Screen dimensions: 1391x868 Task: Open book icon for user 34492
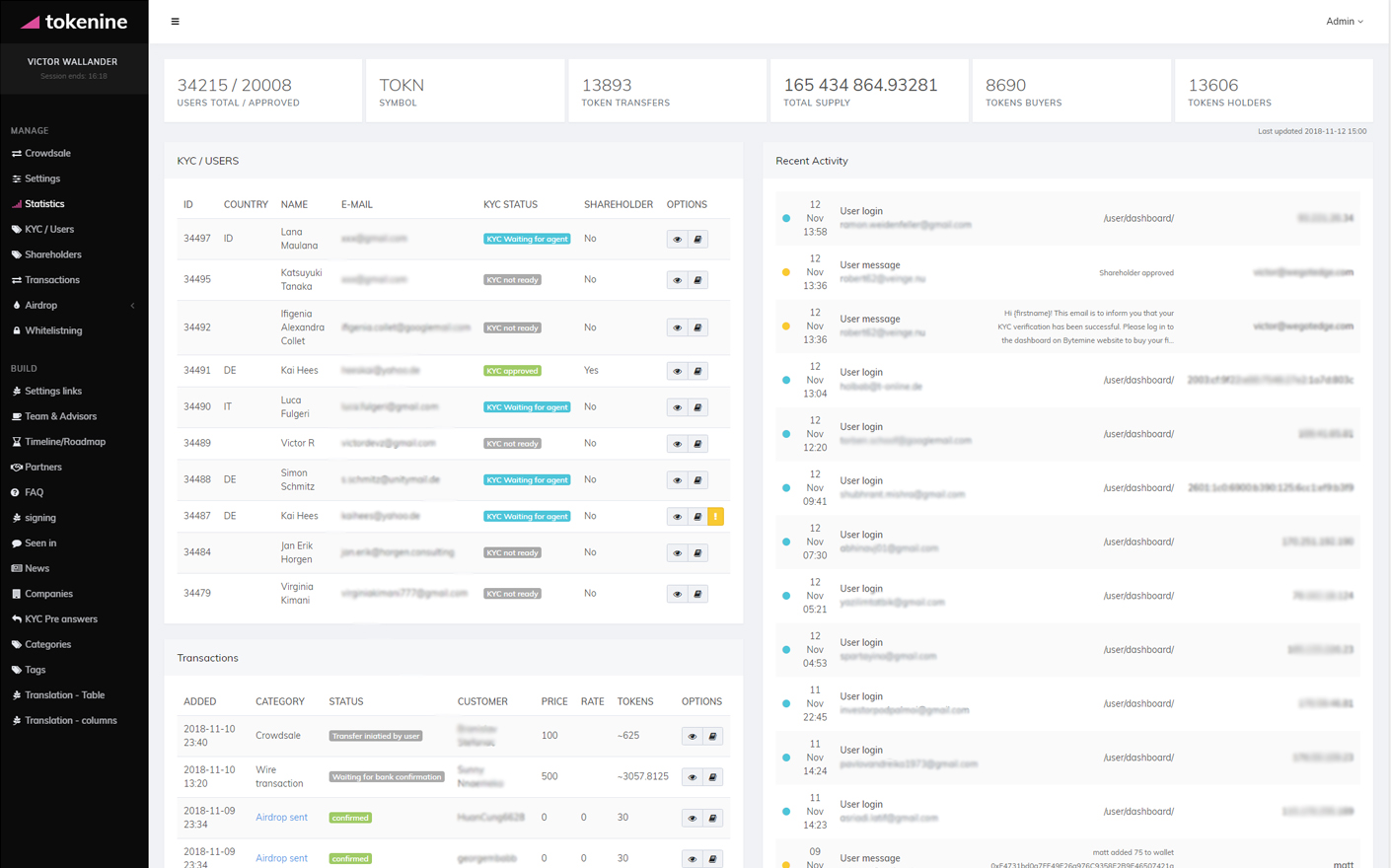click(697, 327)
